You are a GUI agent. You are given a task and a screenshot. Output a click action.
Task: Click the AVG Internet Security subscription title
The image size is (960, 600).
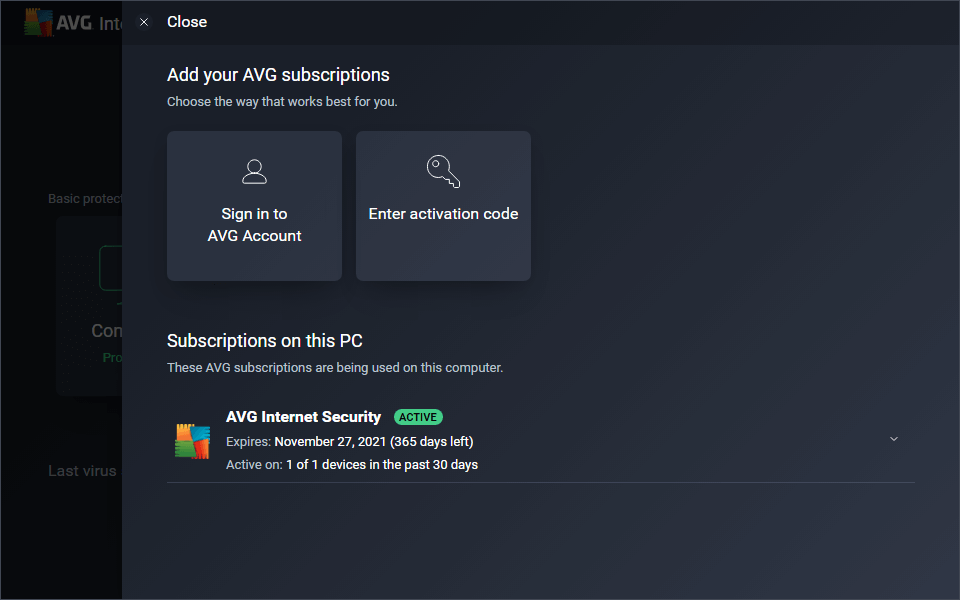[303, 417]
